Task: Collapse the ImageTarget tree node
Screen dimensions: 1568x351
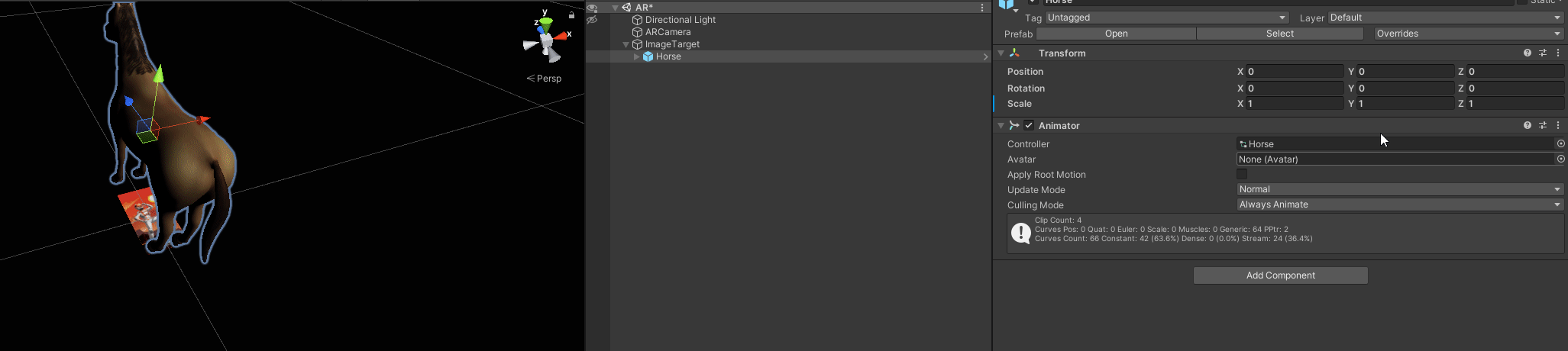Action: [626, 44]
